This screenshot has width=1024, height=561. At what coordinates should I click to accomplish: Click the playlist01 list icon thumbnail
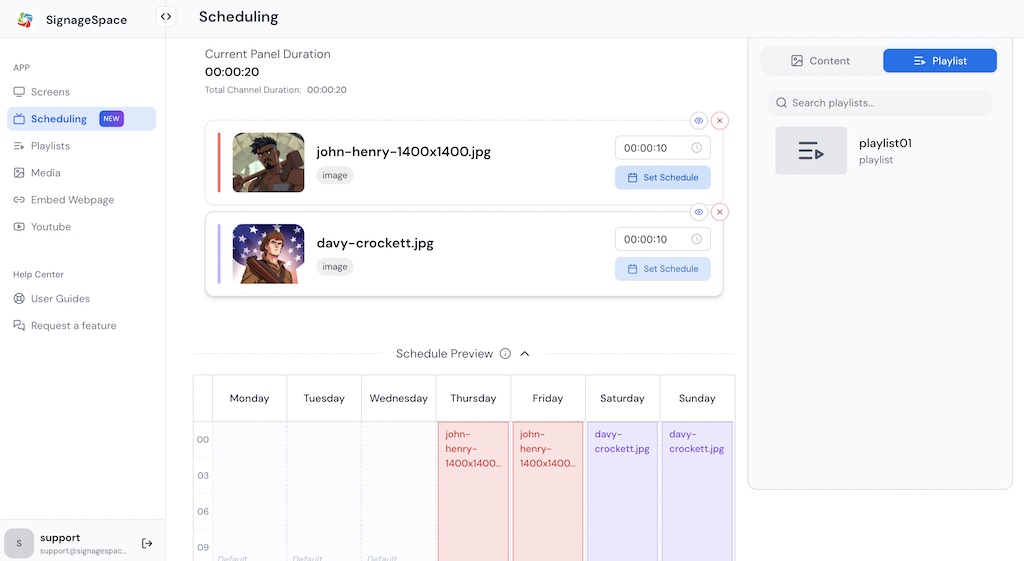(x=811, y=151)
